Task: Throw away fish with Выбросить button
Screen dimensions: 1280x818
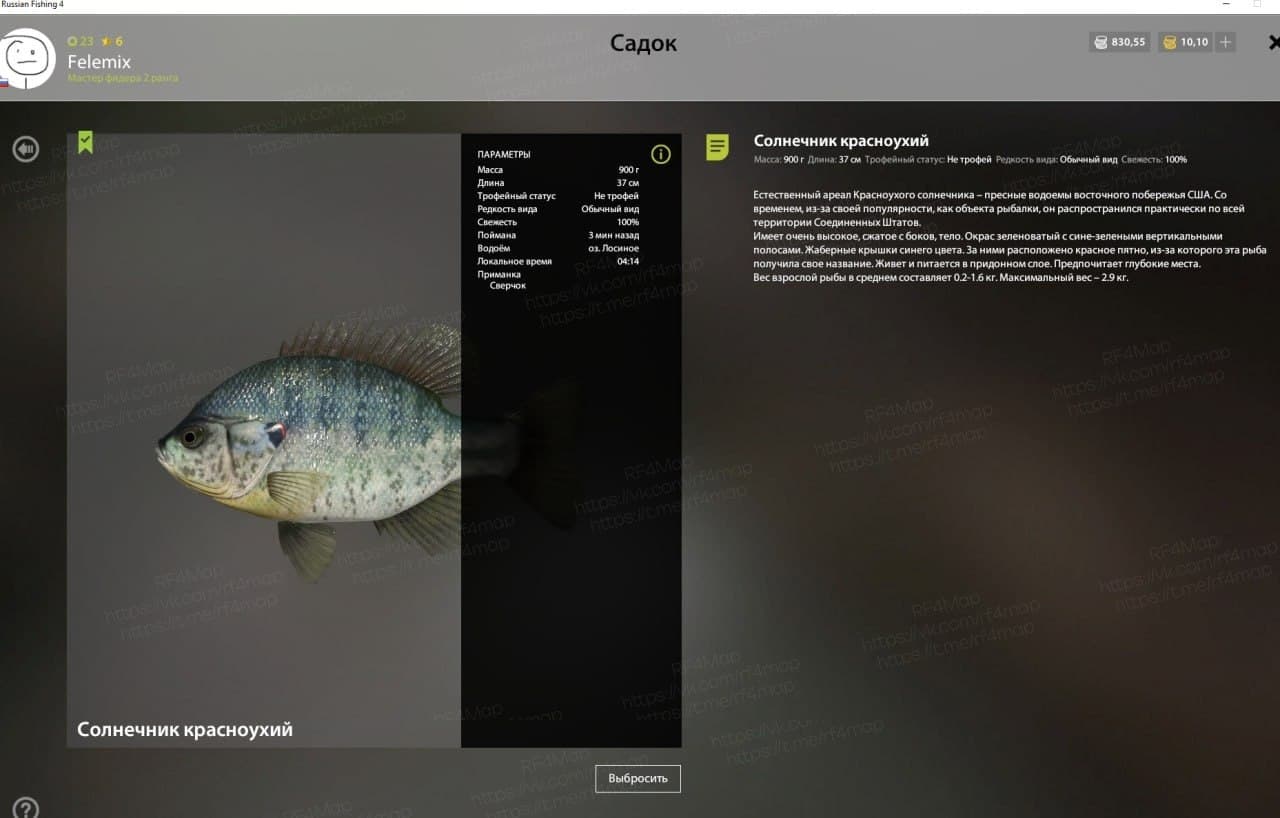Action: coord(638,779)
